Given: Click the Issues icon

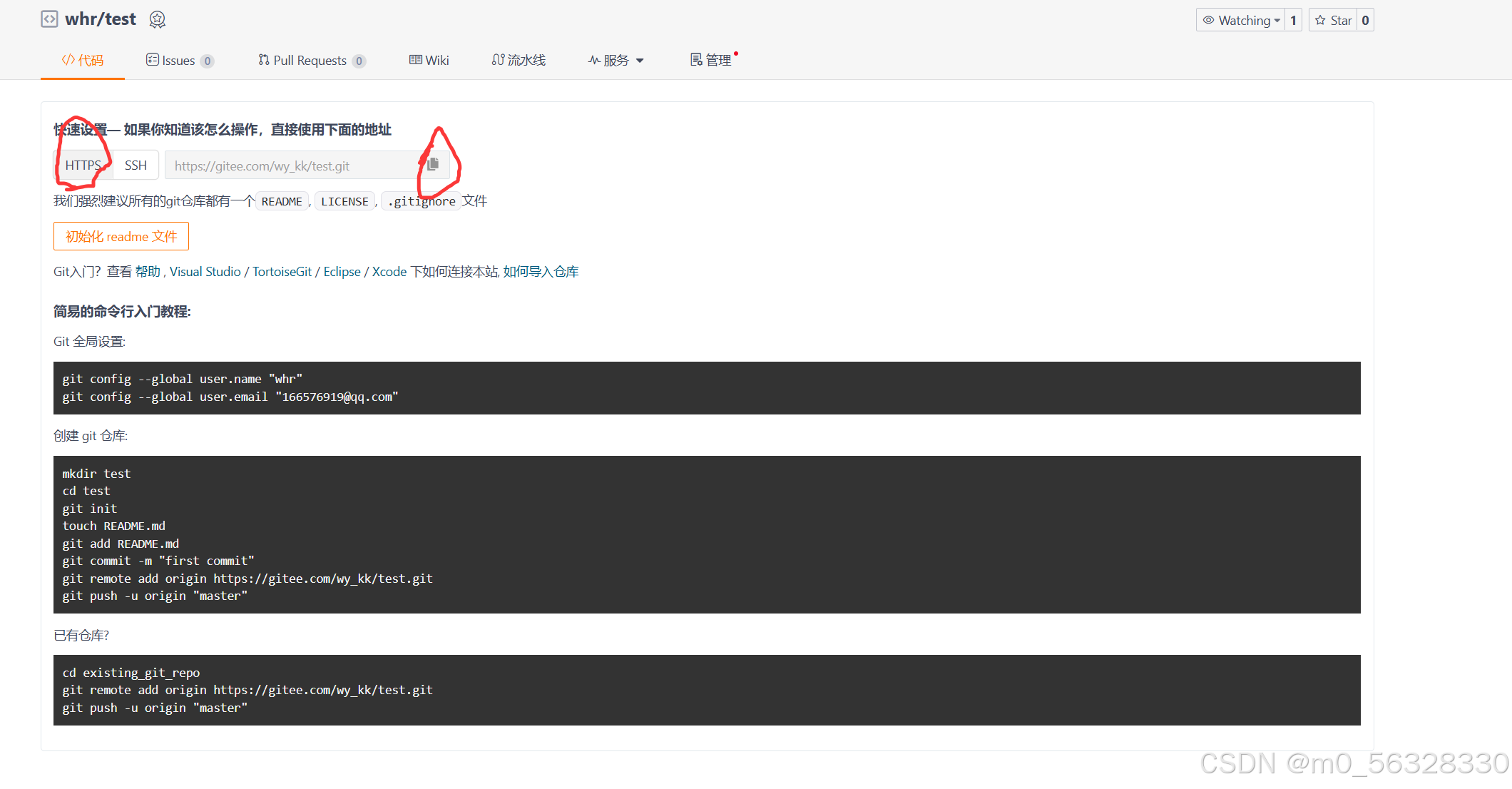Looking at the screenshot, I should 153,60.
